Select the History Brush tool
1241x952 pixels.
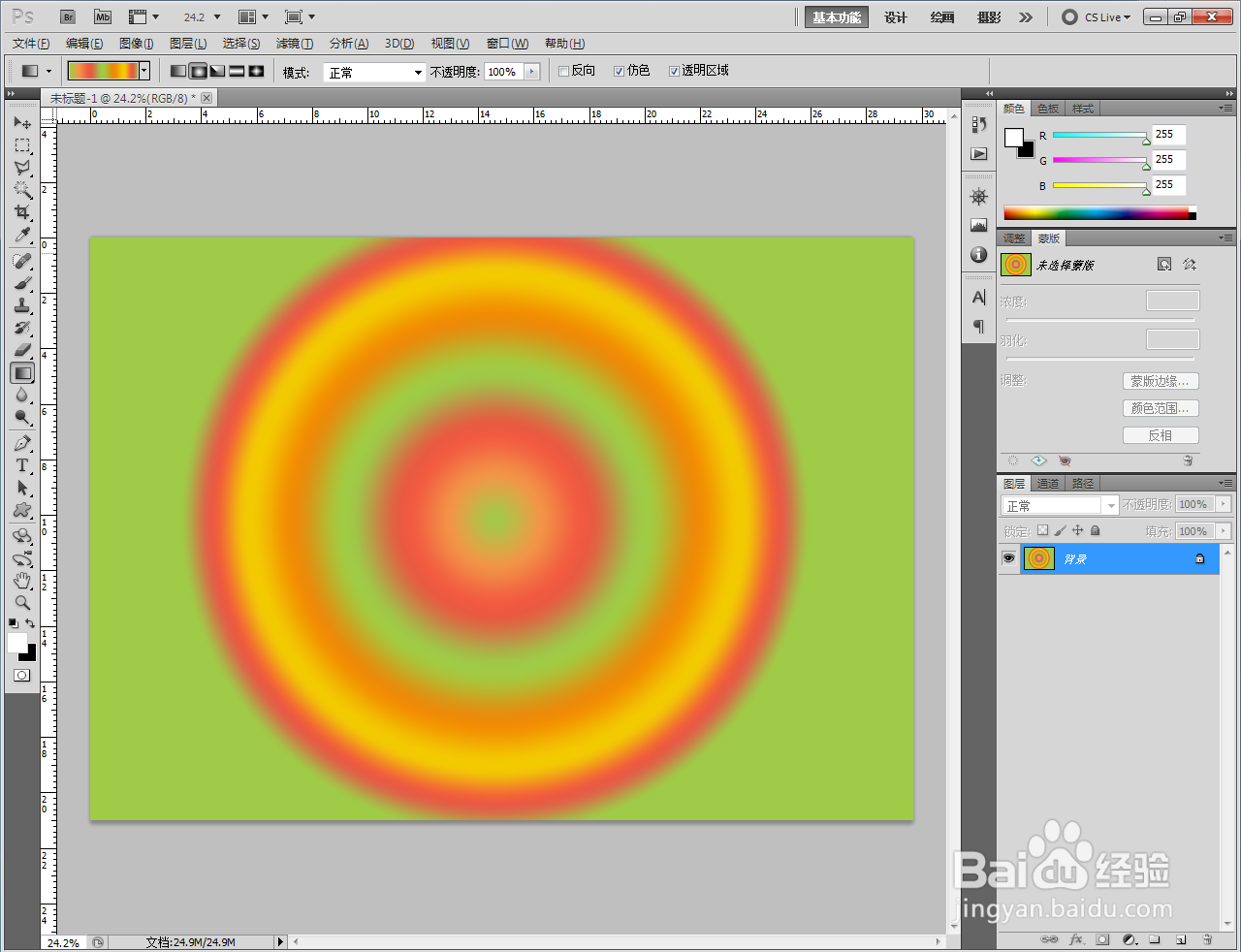point(22,328)
